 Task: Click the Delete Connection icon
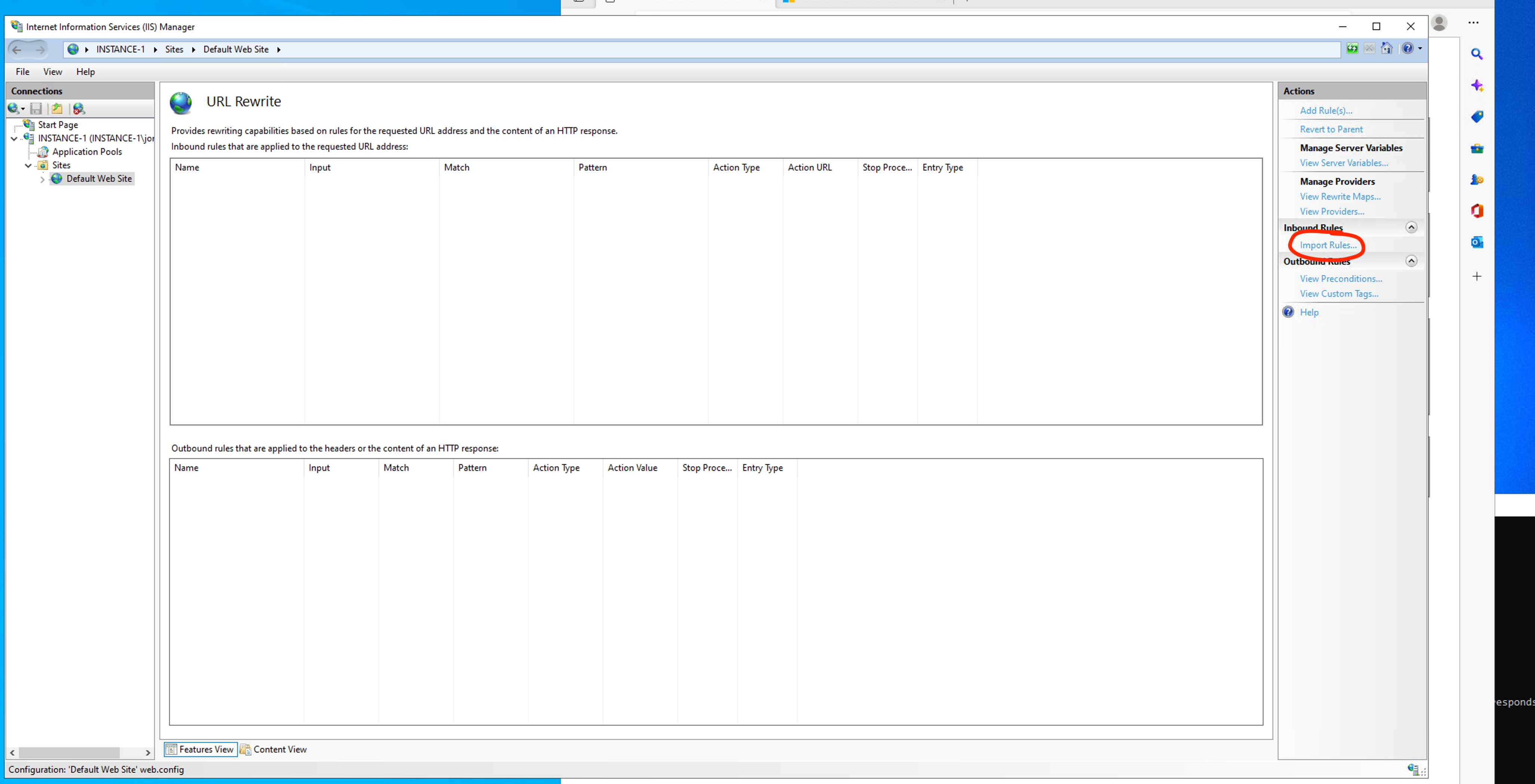point(79,108)
